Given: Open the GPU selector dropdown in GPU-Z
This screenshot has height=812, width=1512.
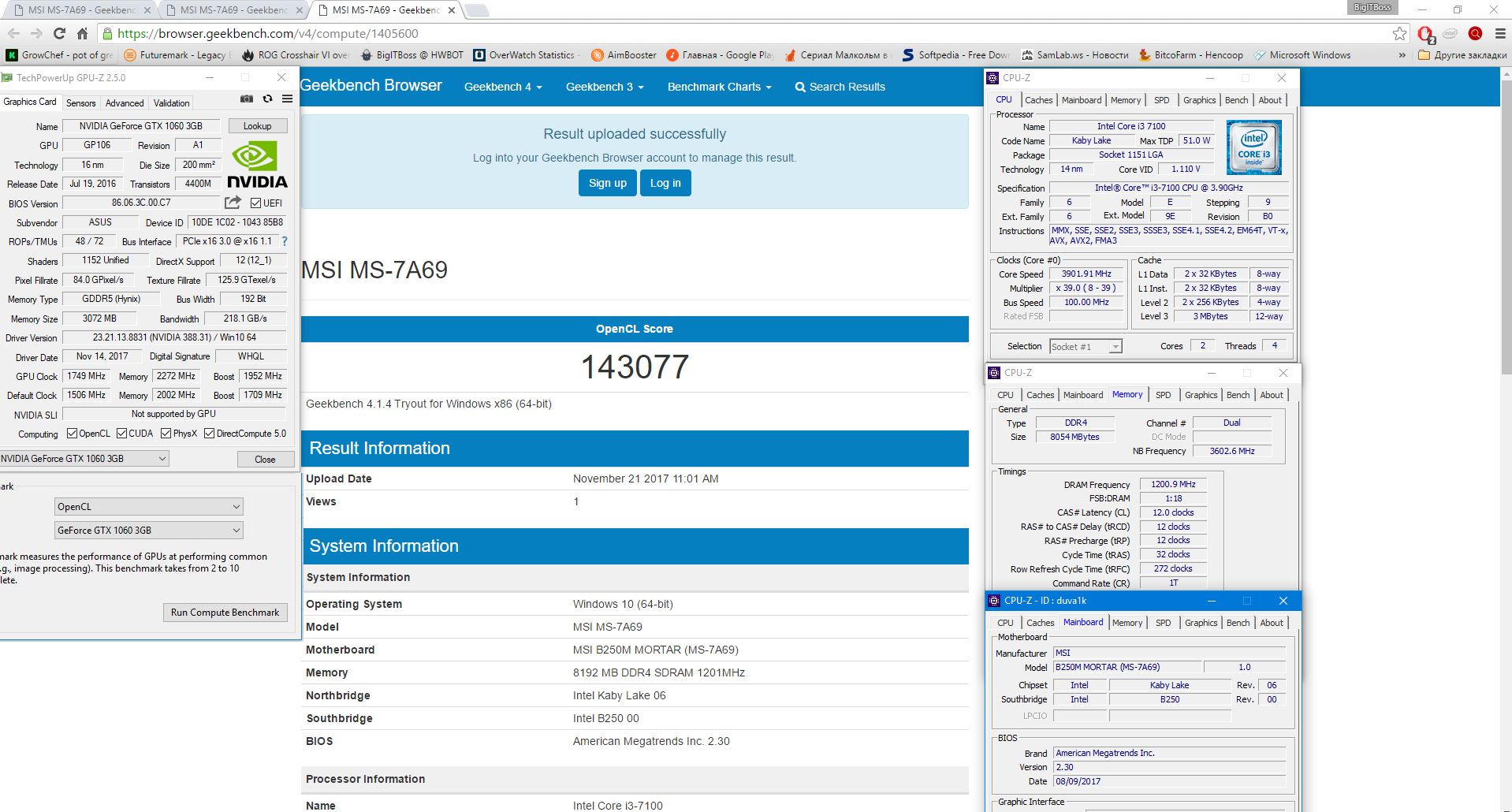Looking at the screenshot, I should pyautogui.click(x=84, y=459).
